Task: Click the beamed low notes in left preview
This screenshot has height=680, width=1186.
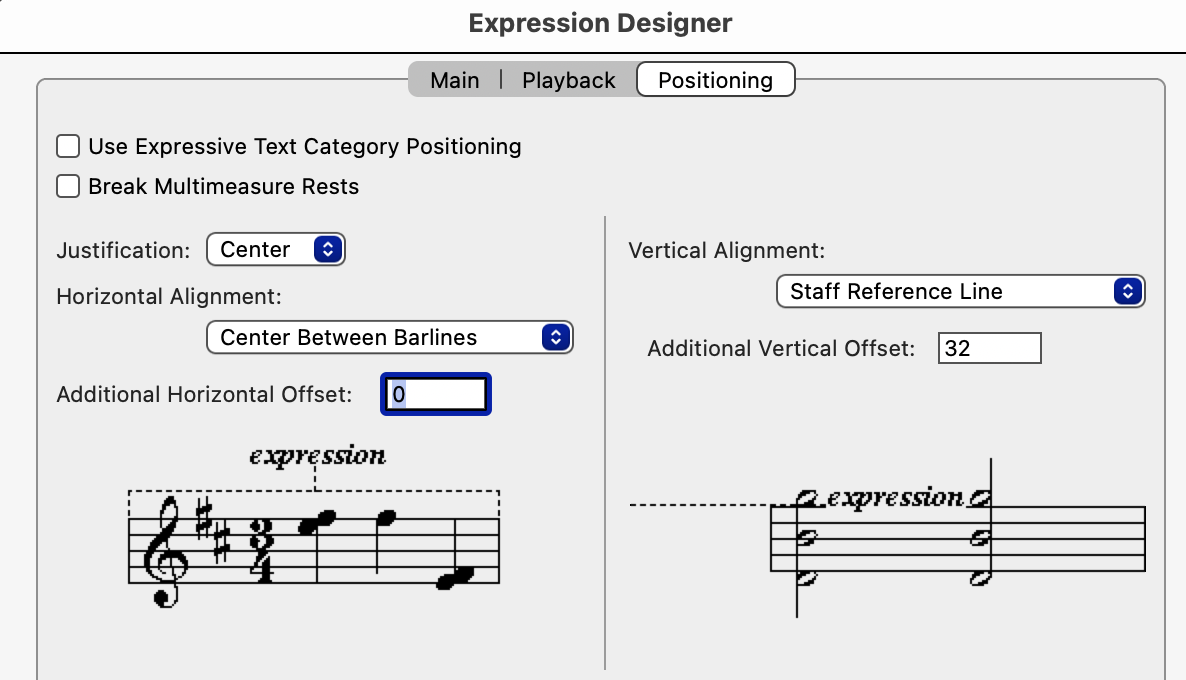Action: (453, 578)
